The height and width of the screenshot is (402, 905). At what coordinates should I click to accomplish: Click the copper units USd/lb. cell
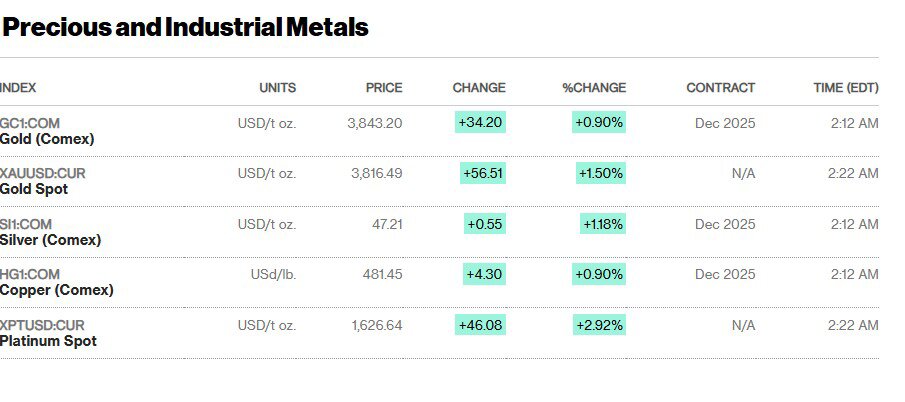tap(274, 274)
